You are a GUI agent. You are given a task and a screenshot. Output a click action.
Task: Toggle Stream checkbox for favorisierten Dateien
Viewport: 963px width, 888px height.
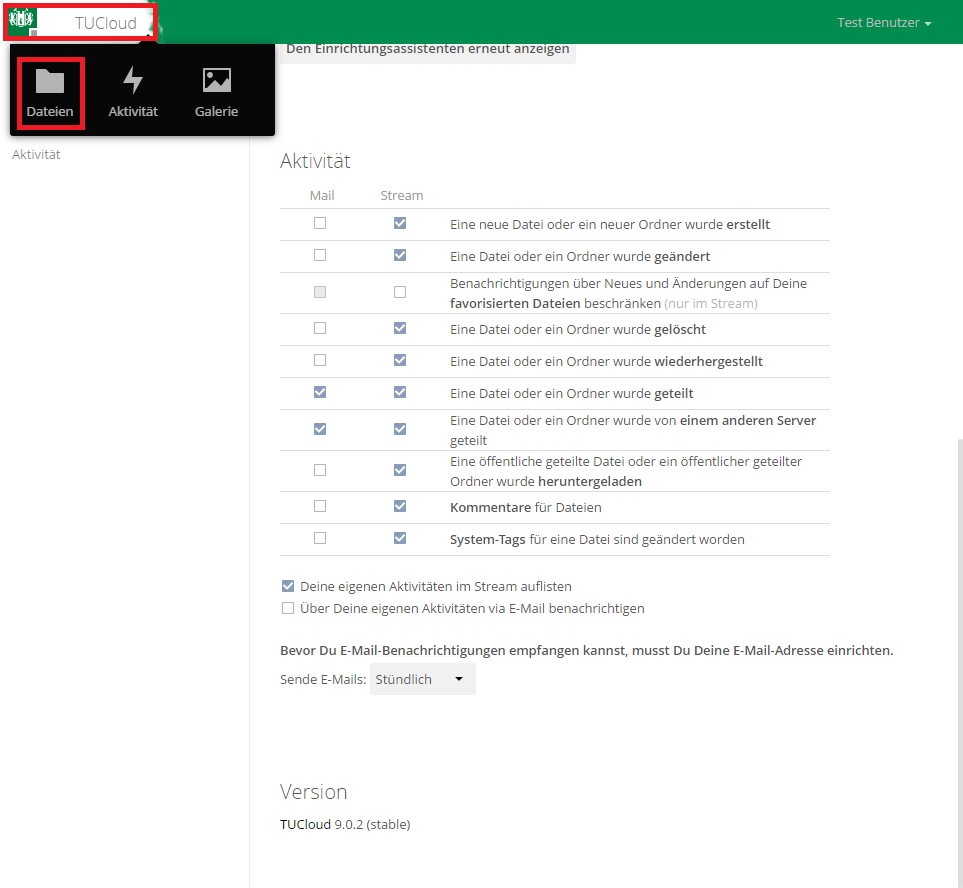click(400, 293)
